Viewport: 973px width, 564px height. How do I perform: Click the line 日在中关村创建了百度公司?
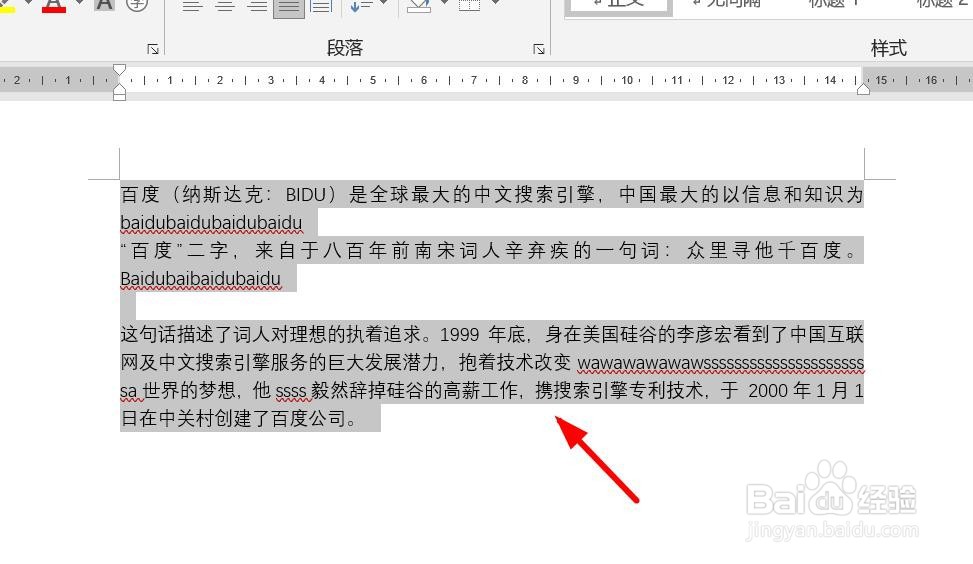click(238, 419)
